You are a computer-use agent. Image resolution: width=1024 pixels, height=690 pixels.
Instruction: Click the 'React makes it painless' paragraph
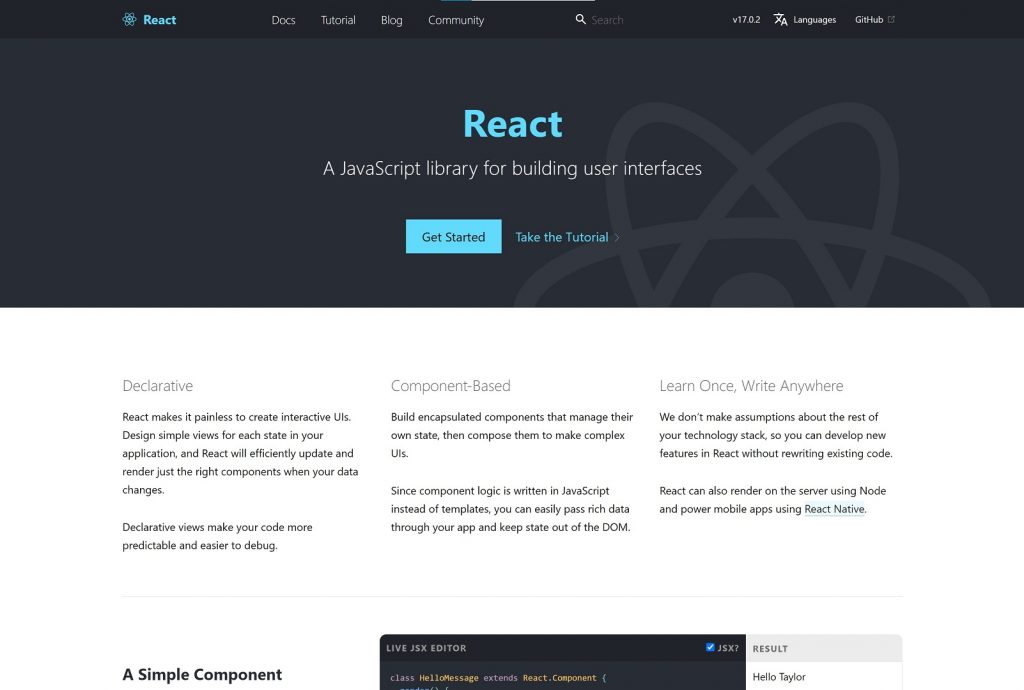pos(240,454)
